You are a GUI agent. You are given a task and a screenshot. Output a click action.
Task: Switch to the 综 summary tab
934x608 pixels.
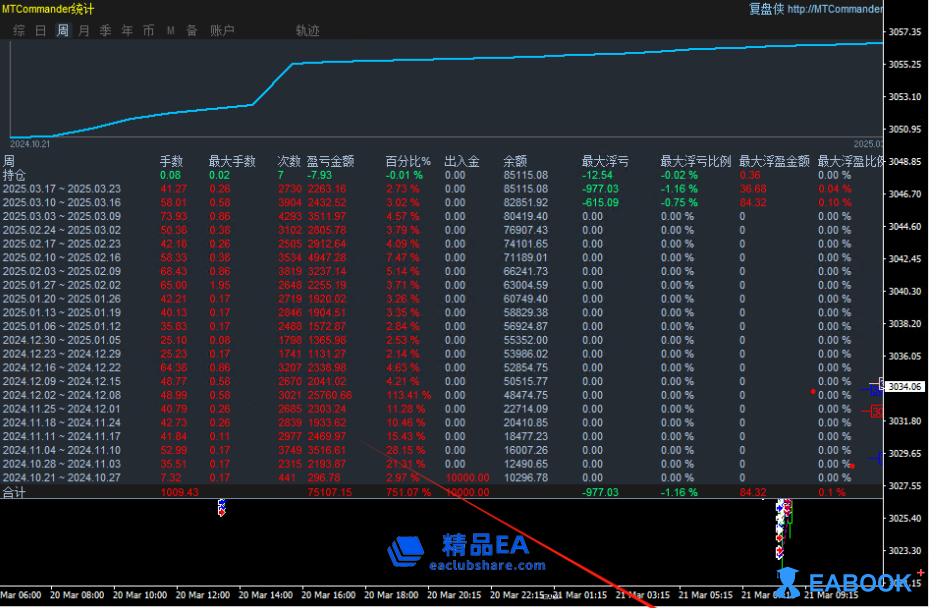[x=19, y=31]
